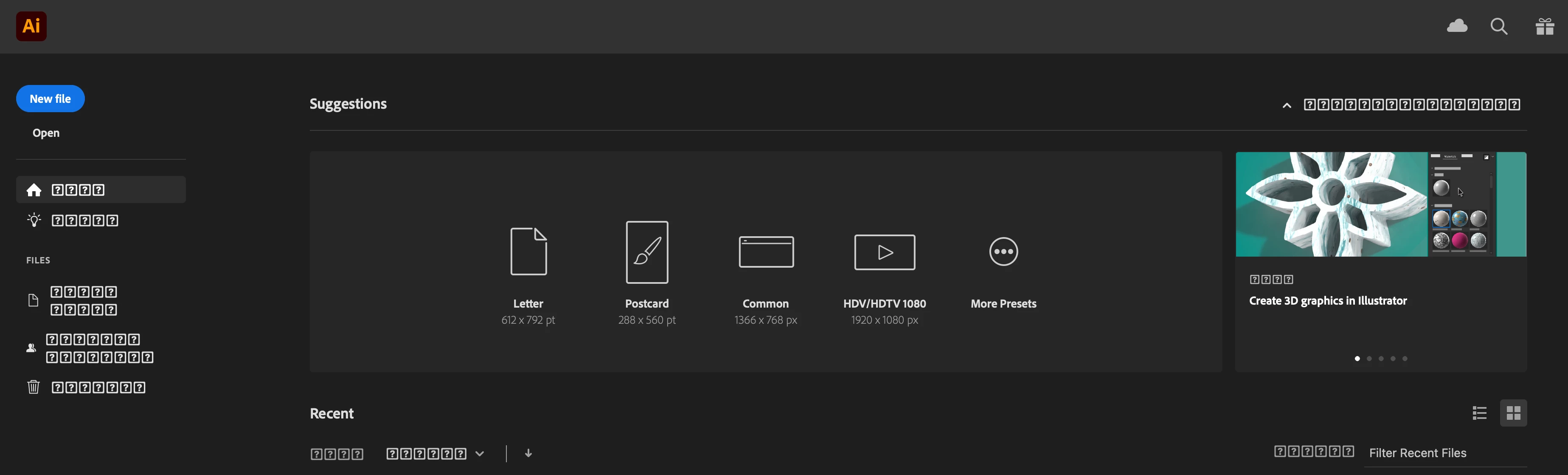1568x475 pixels.
Task: Click the Adobe Illustrator Ai logo
Action: [x=31, y=26]
